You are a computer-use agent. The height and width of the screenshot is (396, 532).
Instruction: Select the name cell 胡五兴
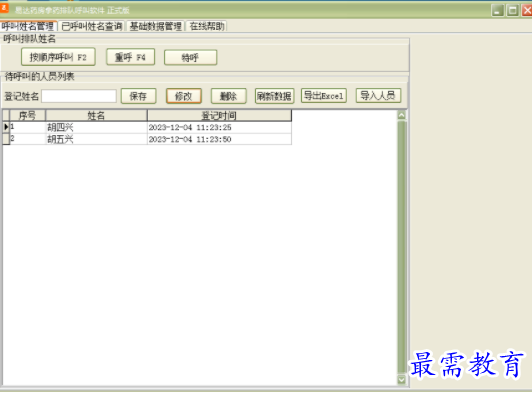tap(96, 139)
